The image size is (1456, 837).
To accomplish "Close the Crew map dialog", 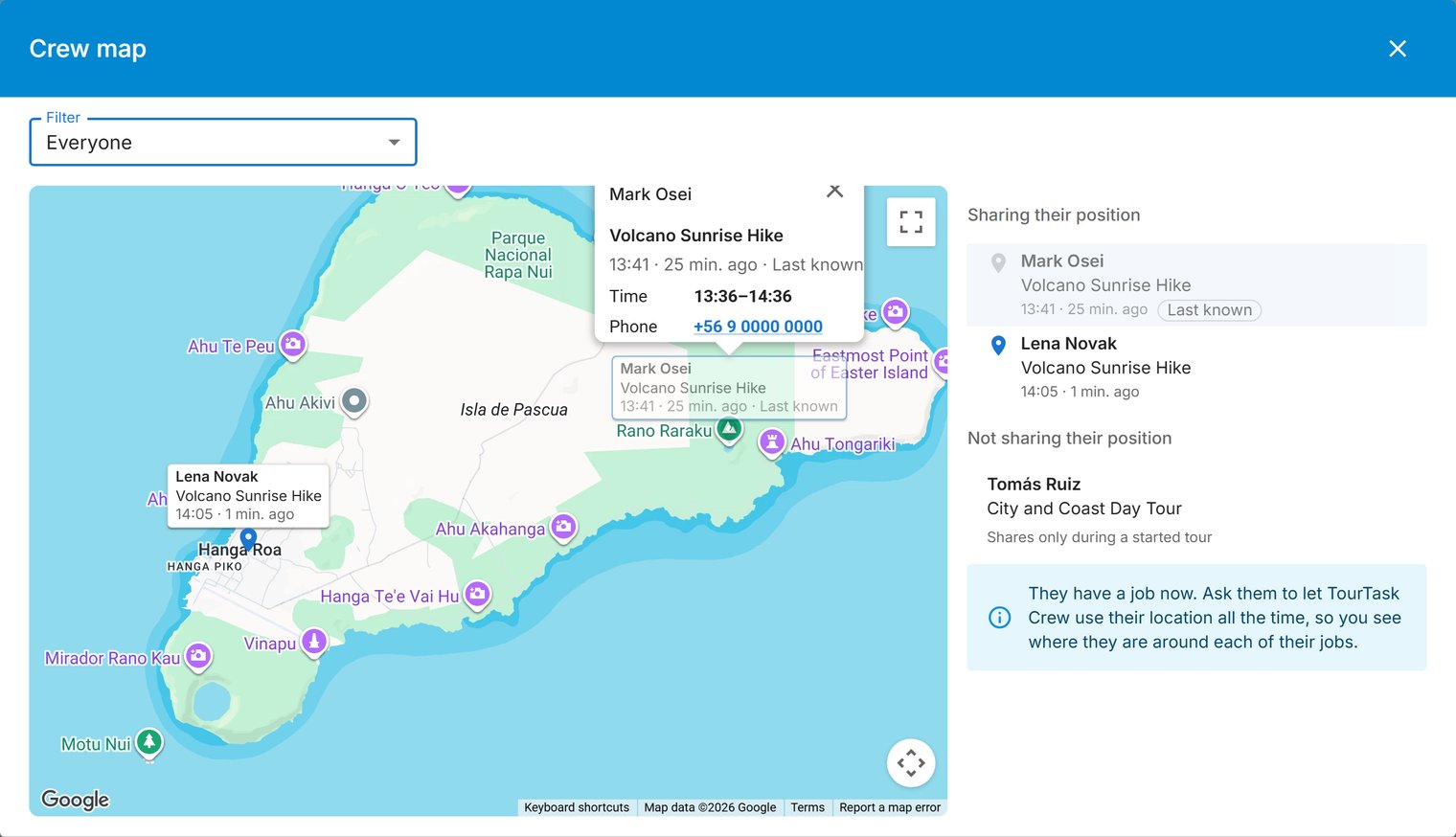I will 1398,49.
